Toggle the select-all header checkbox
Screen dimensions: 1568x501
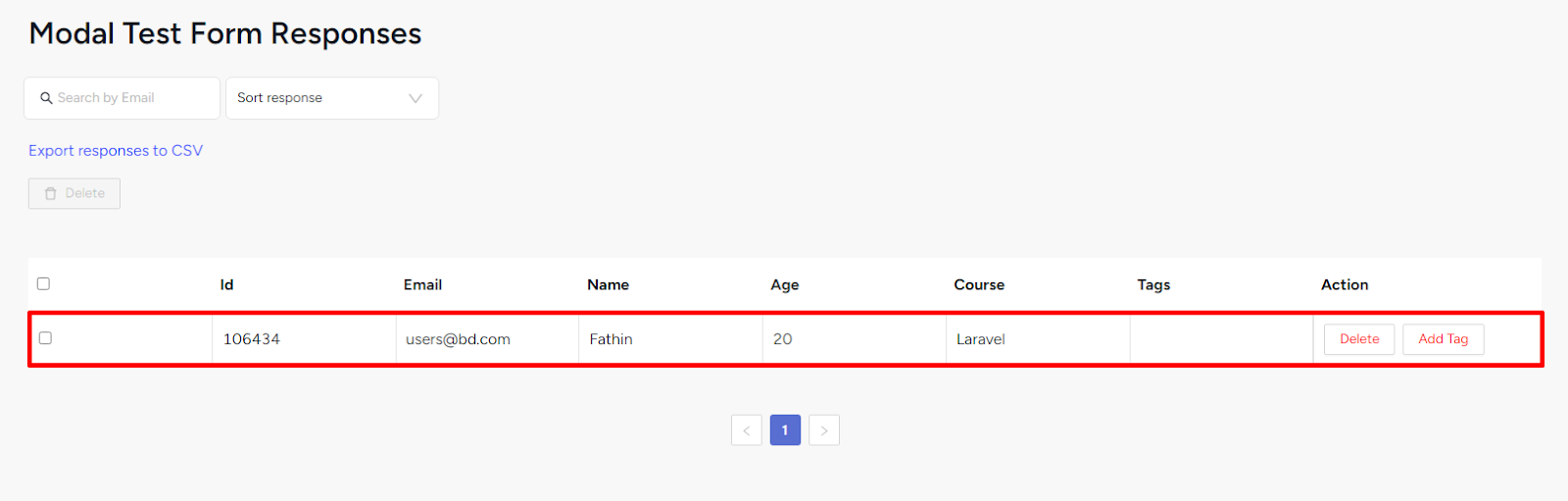(43, 283)
